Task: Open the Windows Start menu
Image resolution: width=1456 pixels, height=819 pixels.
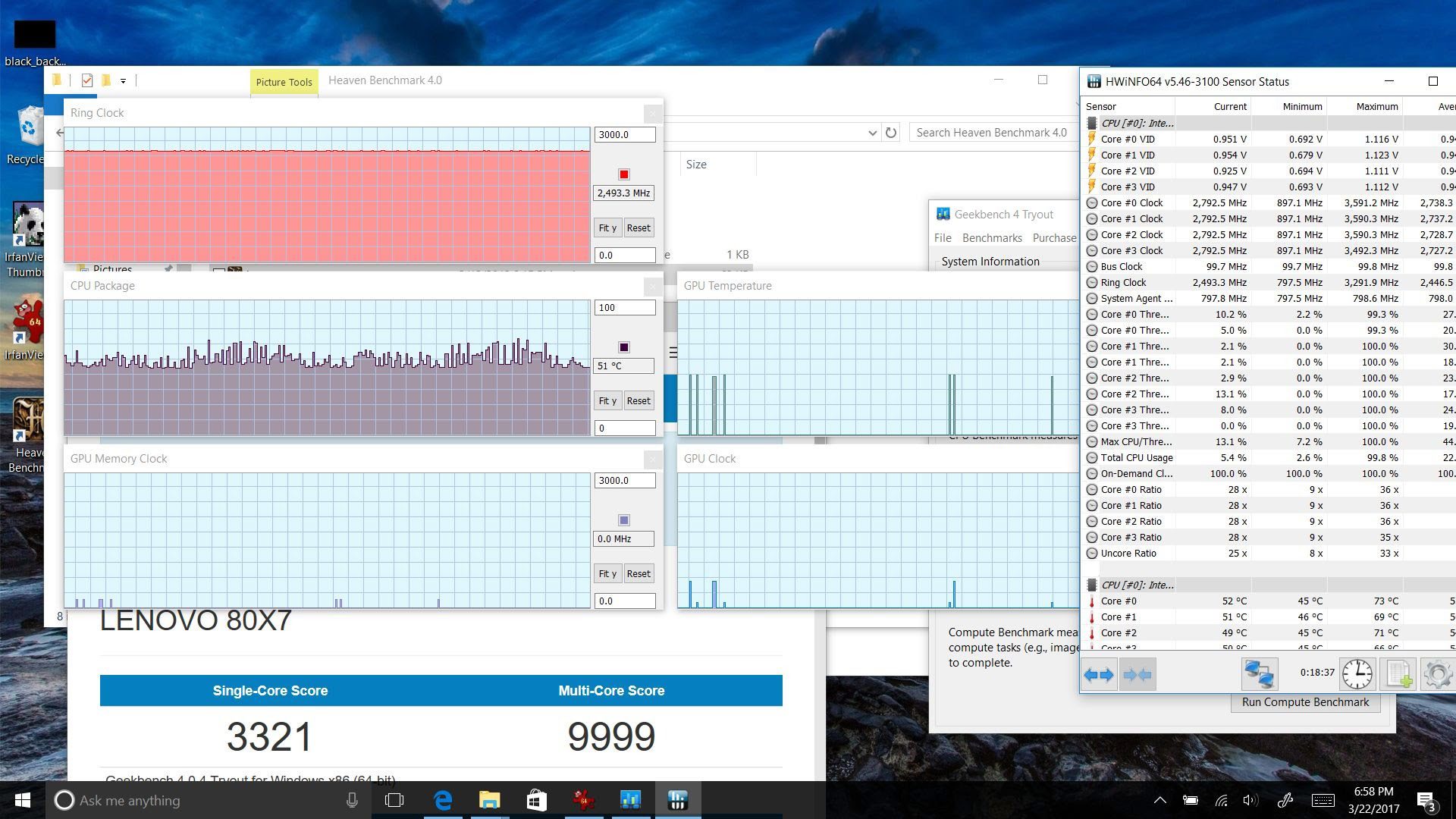Action: [23, 800]
